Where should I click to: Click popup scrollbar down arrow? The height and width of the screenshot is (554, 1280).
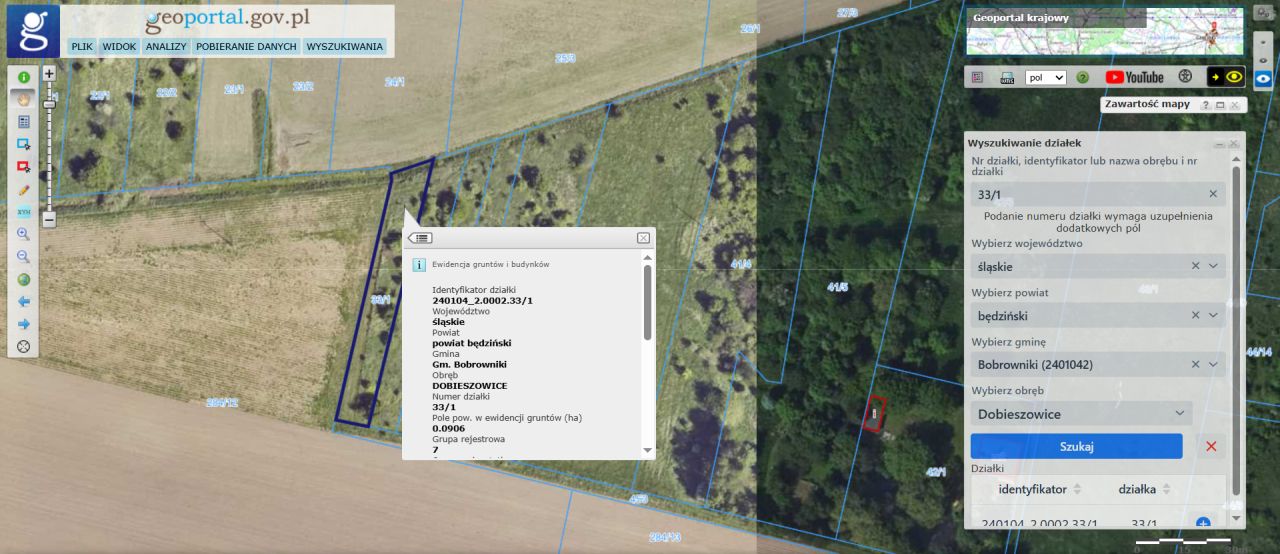tap(648, 451)
